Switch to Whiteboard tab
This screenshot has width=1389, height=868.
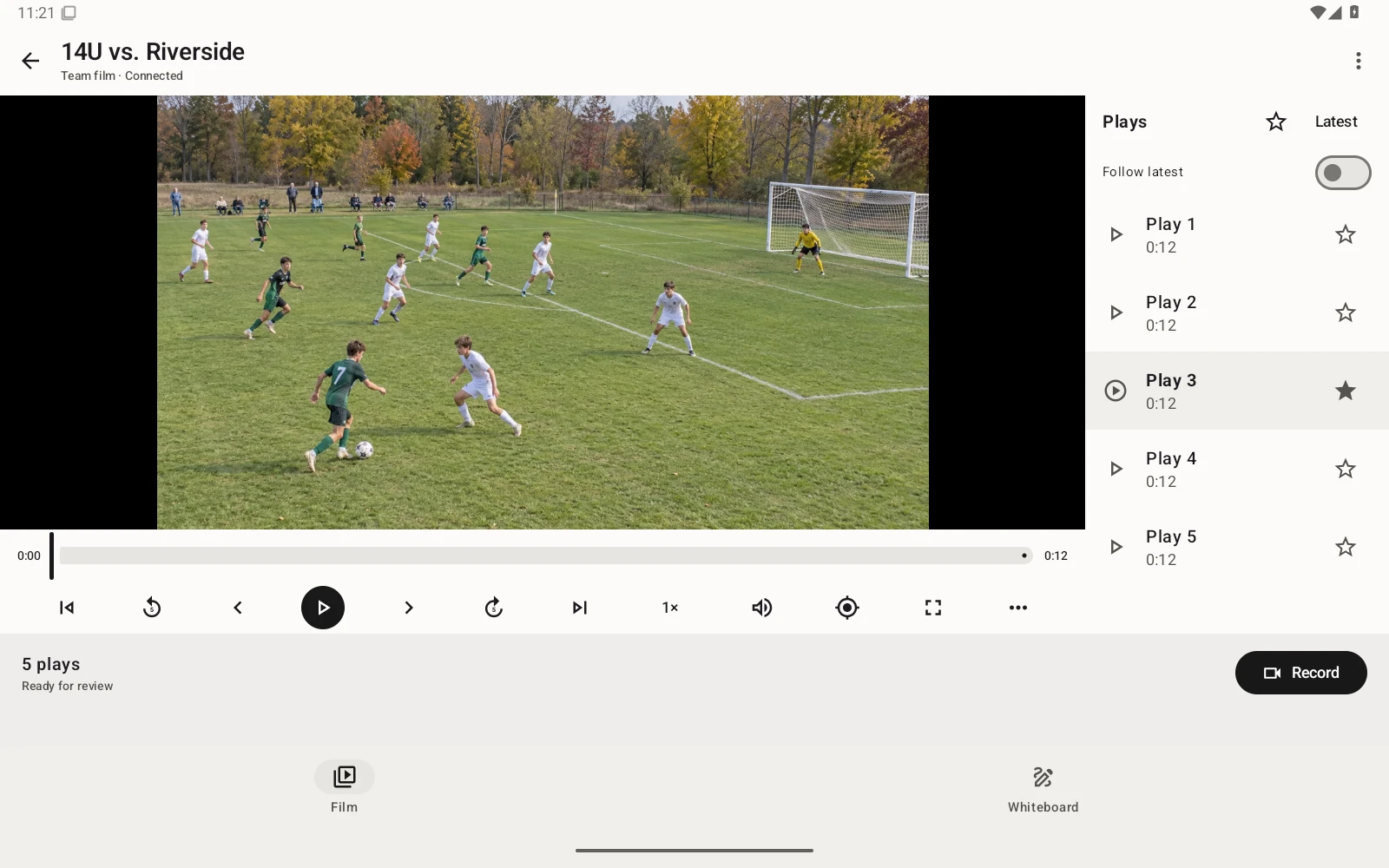pos(1043,788)
